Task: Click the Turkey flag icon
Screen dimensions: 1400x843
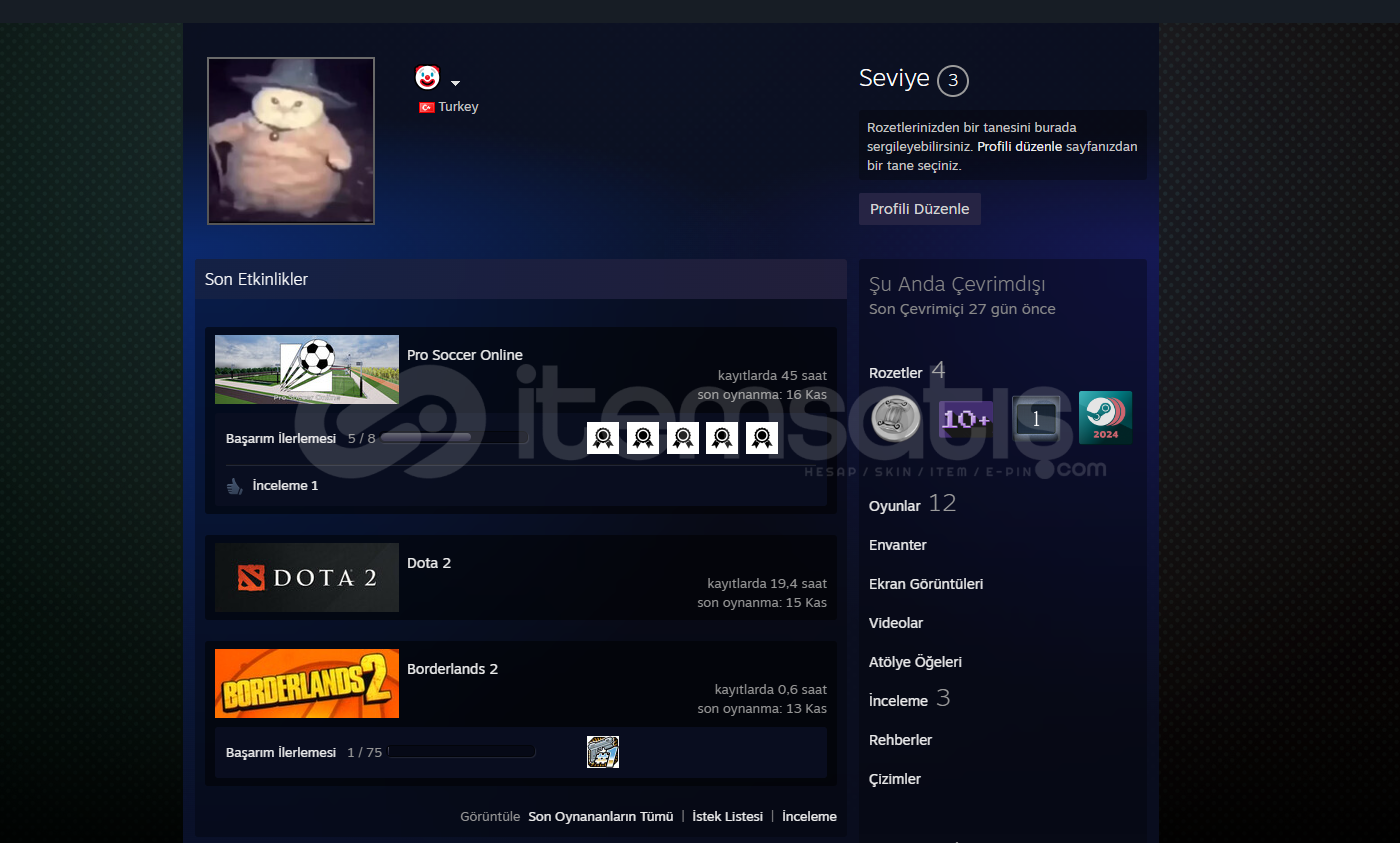Action: click(426, 107)
